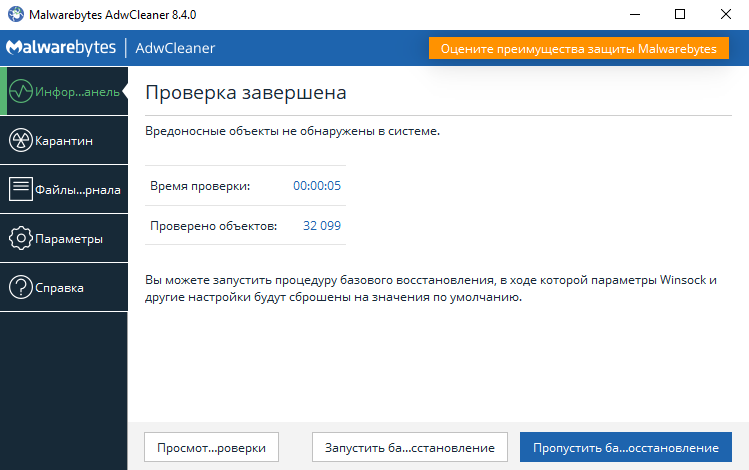The width and height of the screenshot is (749, 470).
Task: Click the Malwarebytes logo in header
Action: [61, 48]
